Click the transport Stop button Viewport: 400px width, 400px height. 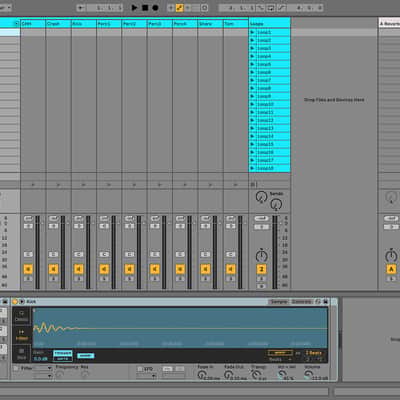coord(145,7)
